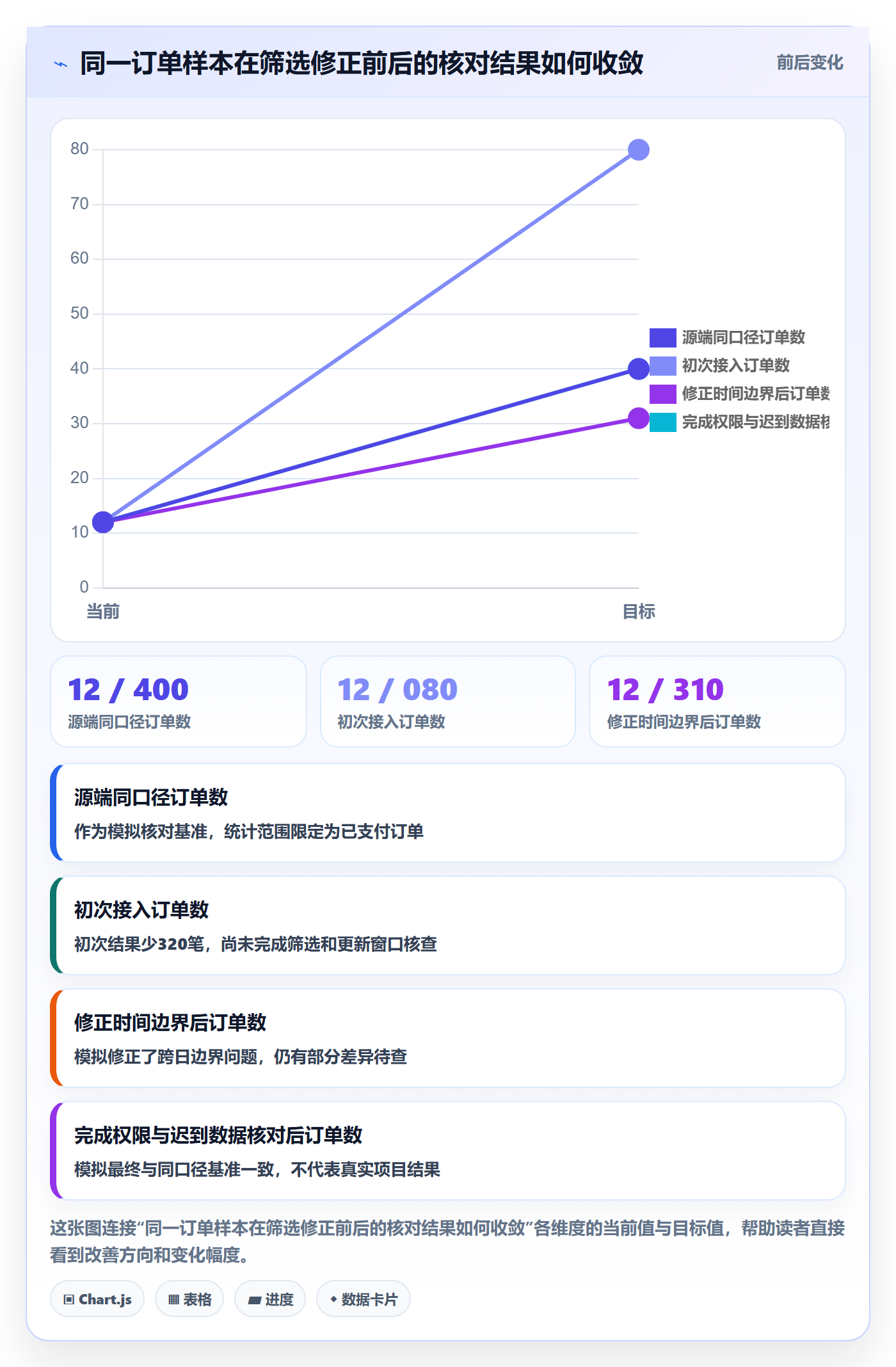Click legend text 源端同口径订单数
The width and height of the screenshot is (896, 1367).
click(x=743, y=337)
